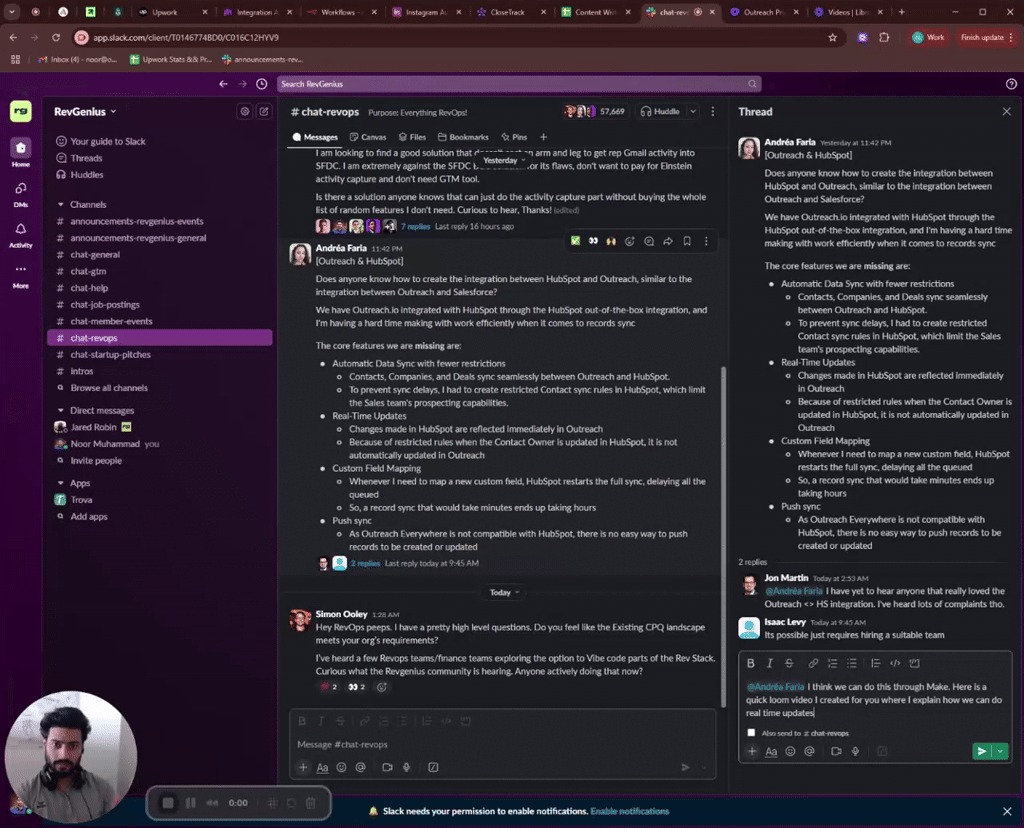
Task: Collapse the Channels section
Action: [x=61, y=204]
